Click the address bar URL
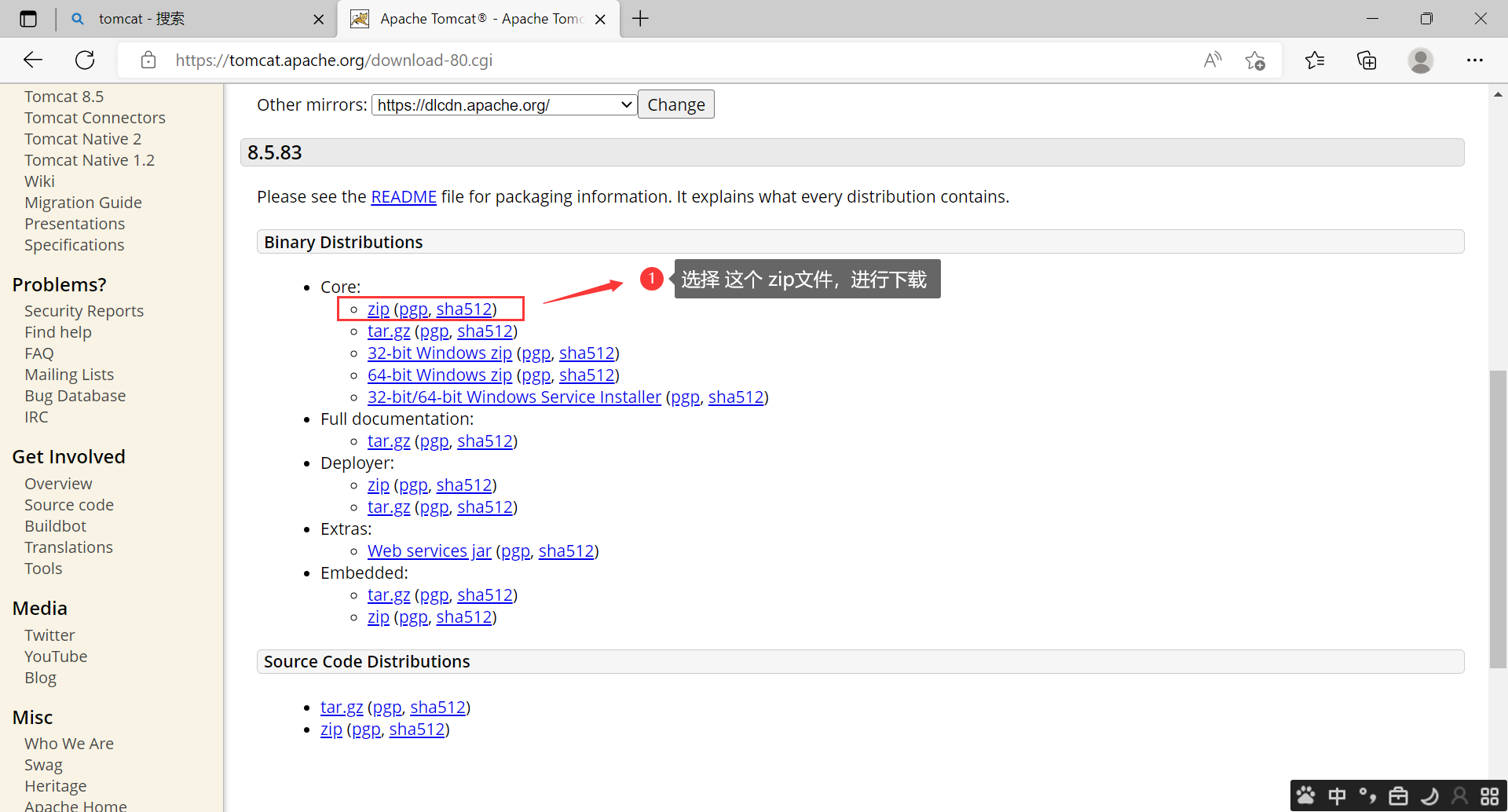Viewport: 1508px width, 812px height. 334,60
